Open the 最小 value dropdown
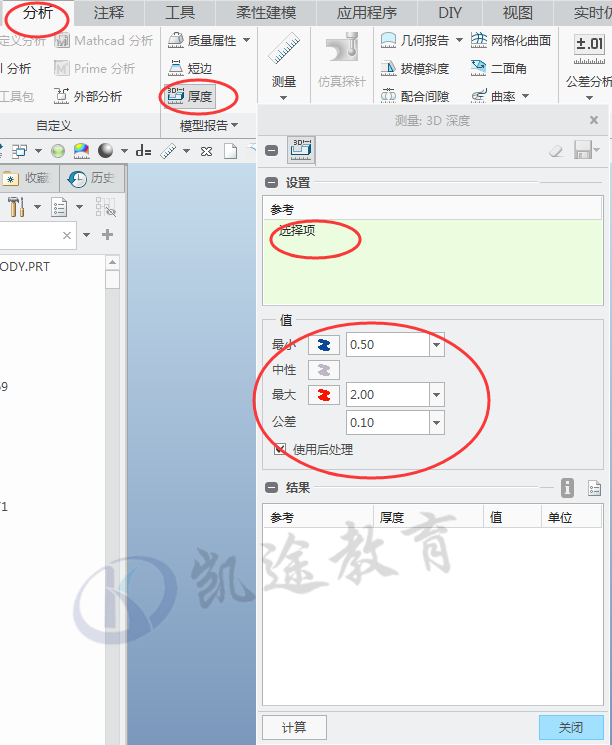 (x=437, y=344)
